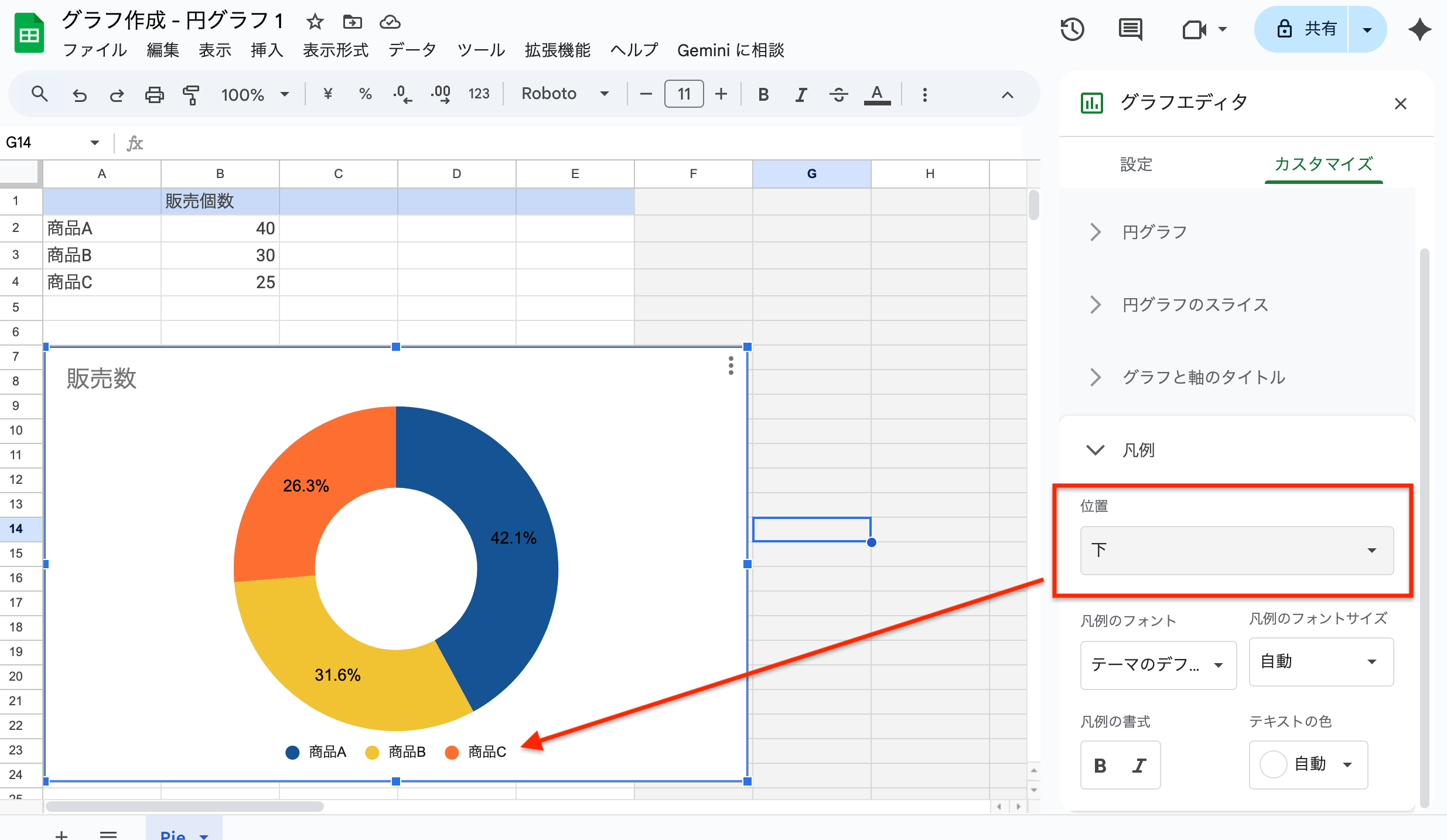Toggle bold legend format in editor
The height and width of the screenshot is (840, 1447).
click(x=1100, y=765)
